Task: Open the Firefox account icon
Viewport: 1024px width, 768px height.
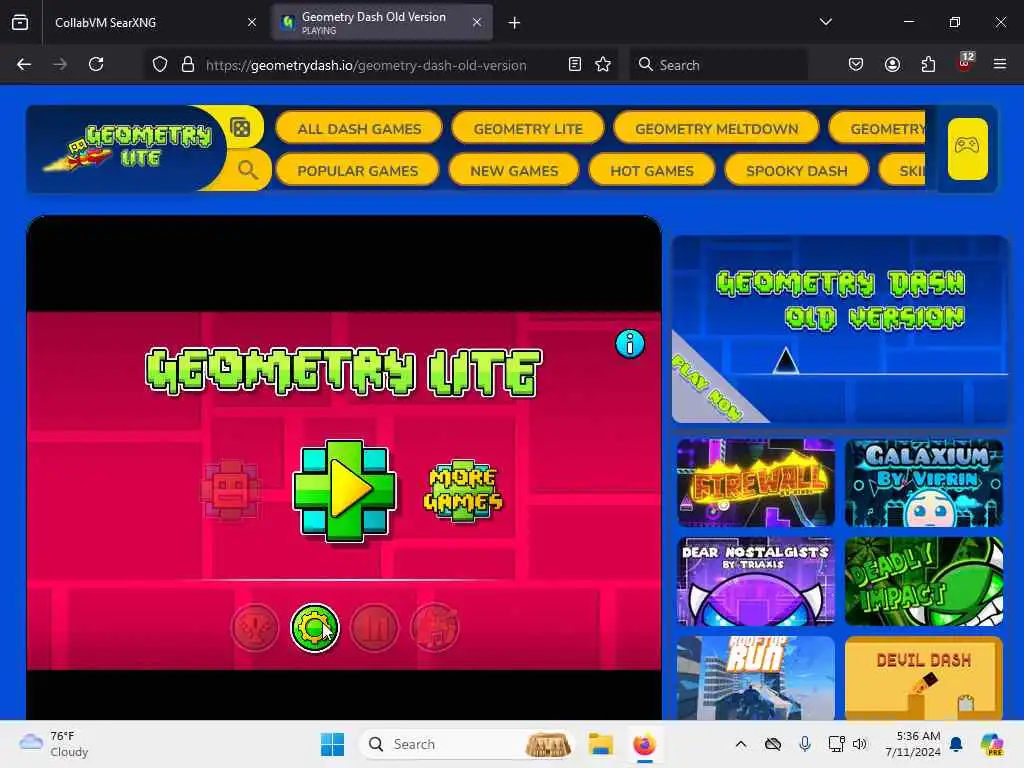Action: coord(892,64)
